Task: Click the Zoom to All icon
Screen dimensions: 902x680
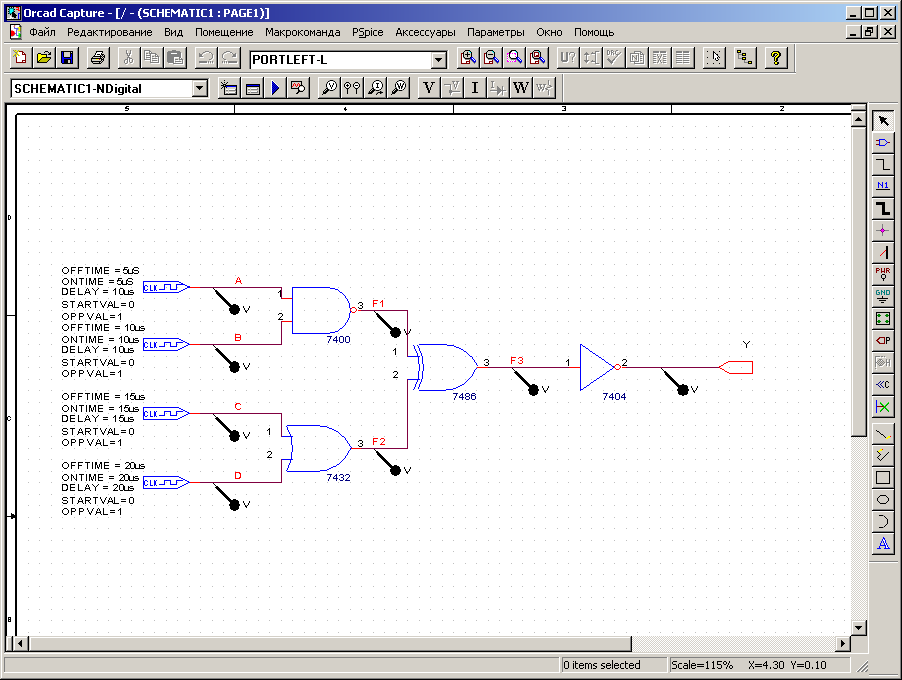Action: tap(538, 58)
